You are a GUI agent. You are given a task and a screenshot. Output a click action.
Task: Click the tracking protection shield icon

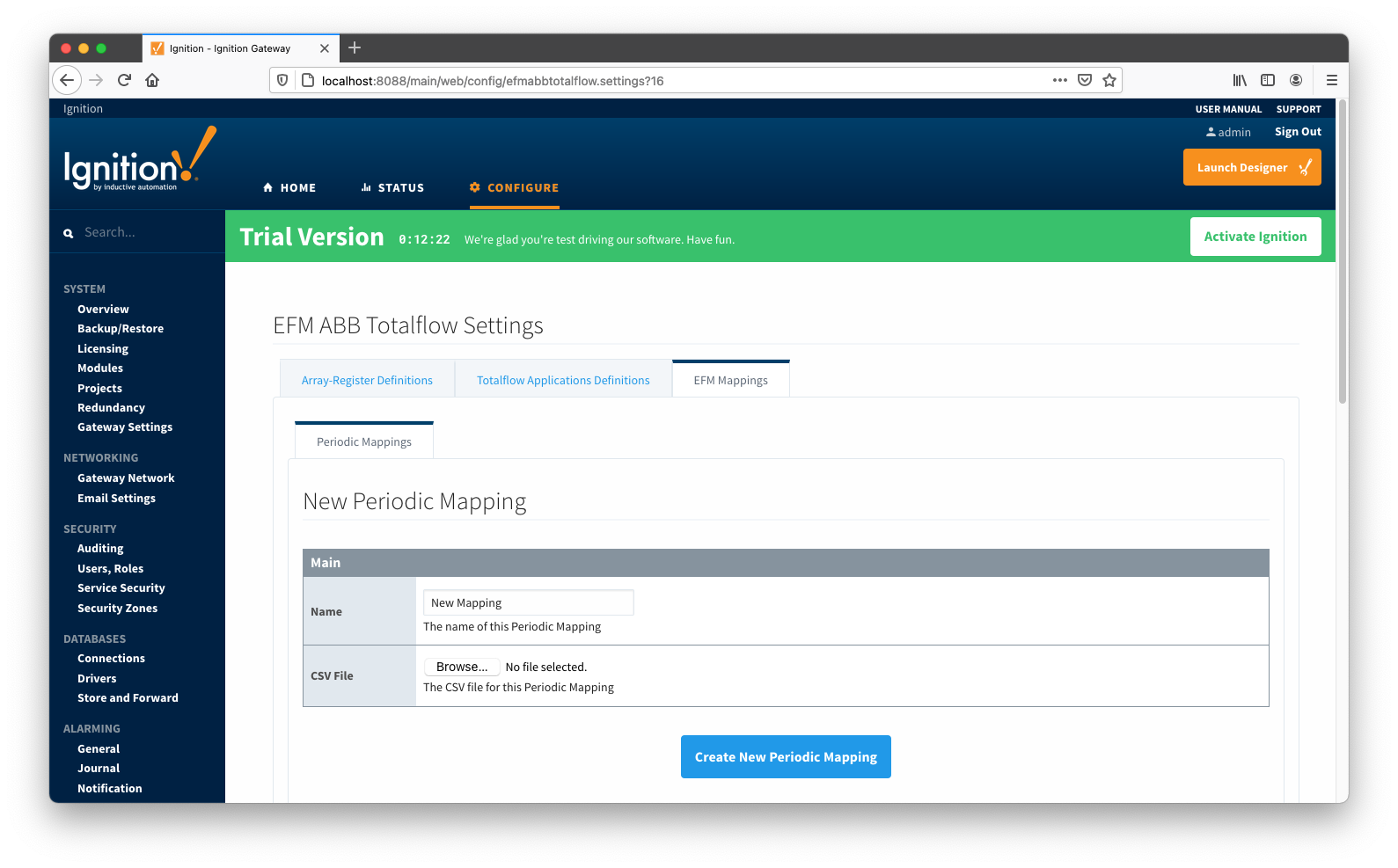282,80
